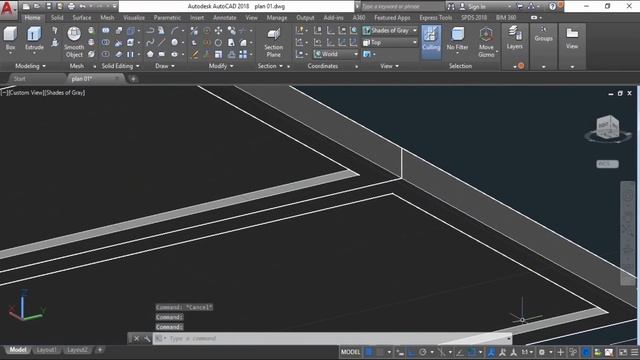The height and width of the screenshot is (360, 640).
Task: Select the Extrude tool
Action: point(34,39)
